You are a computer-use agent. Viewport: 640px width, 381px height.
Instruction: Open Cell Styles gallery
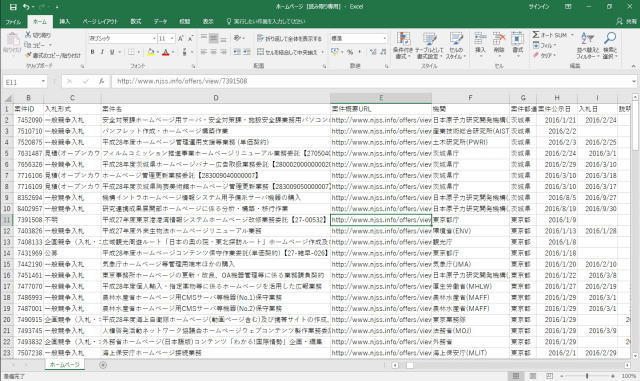(x=456, y=46)
